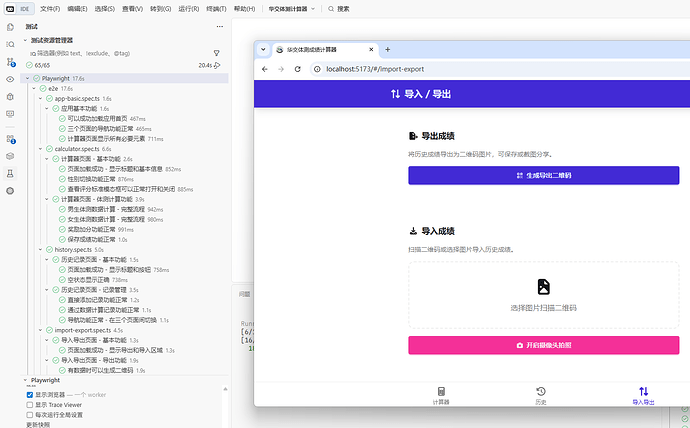Select test 可以成功加载应用首页

97,119
